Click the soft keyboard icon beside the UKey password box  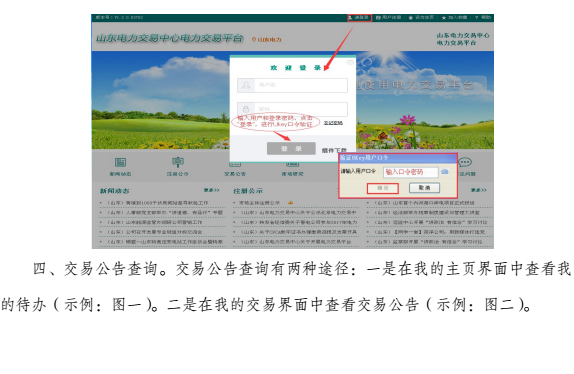(x=445, y=171)
